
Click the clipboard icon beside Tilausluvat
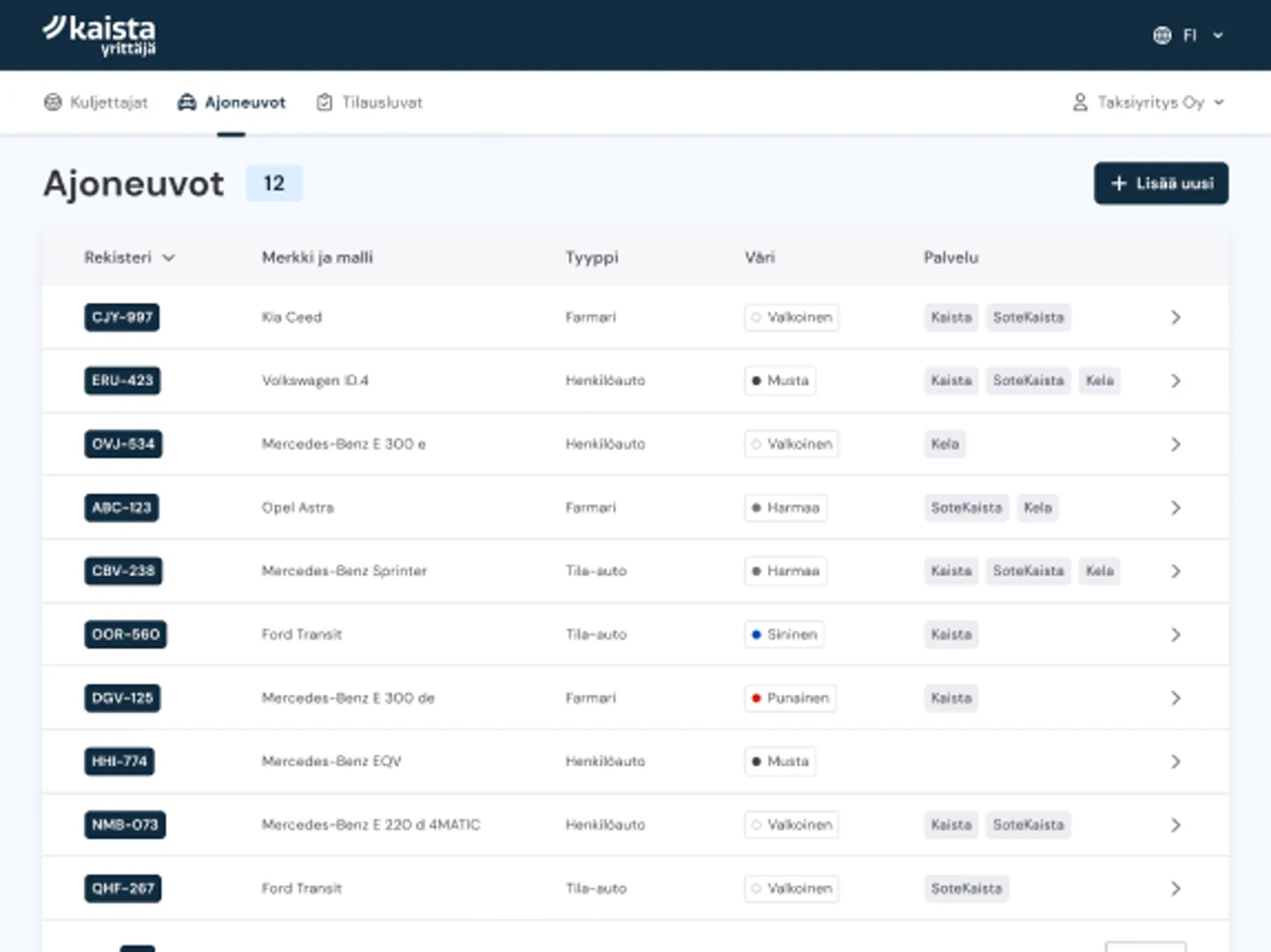(324, 102)
